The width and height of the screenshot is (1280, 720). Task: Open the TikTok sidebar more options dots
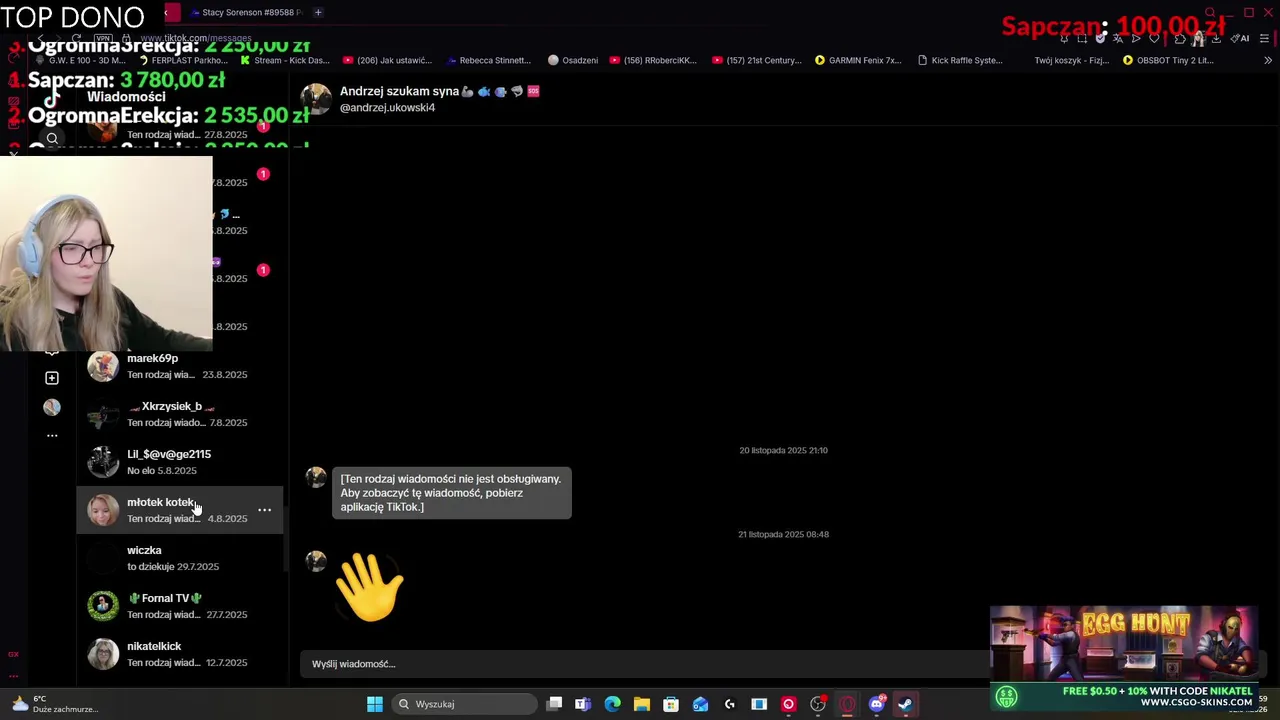click(x=52, y=436)
